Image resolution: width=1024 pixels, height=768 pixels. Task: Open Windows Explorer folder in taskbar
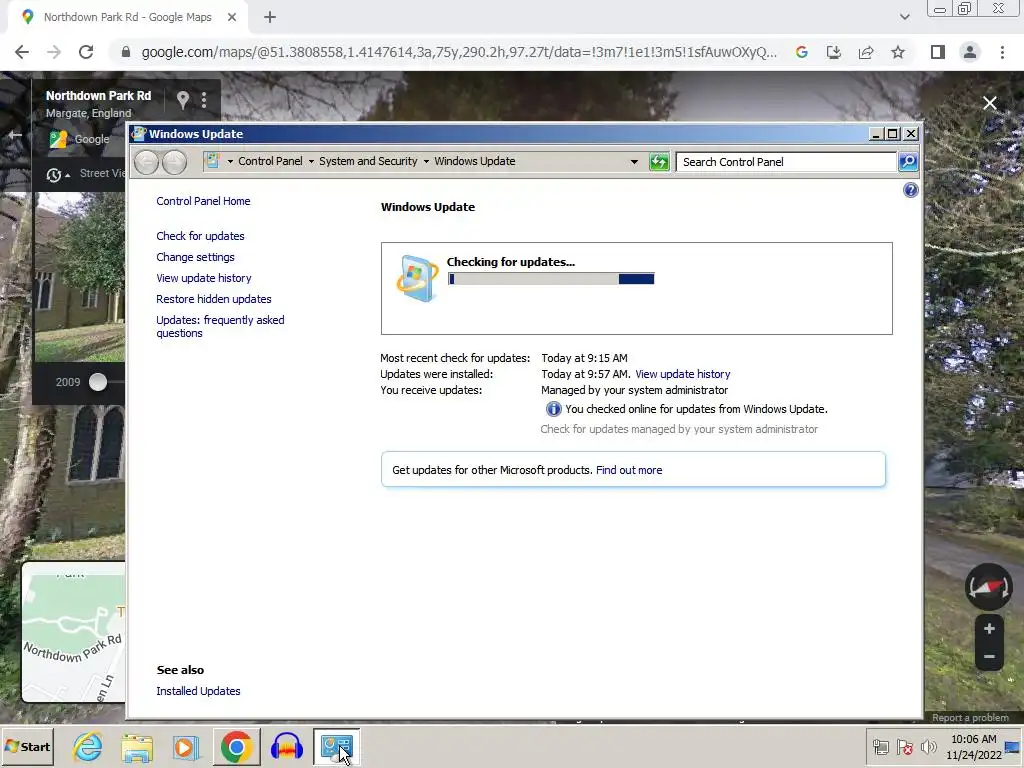click(136, 747)
